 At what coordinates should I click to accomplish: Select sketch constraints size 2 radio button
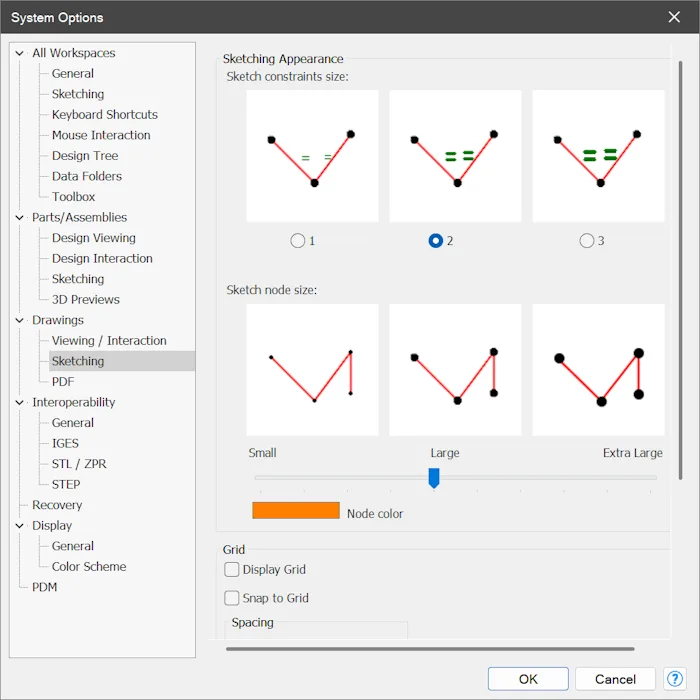tap(436, 241)
